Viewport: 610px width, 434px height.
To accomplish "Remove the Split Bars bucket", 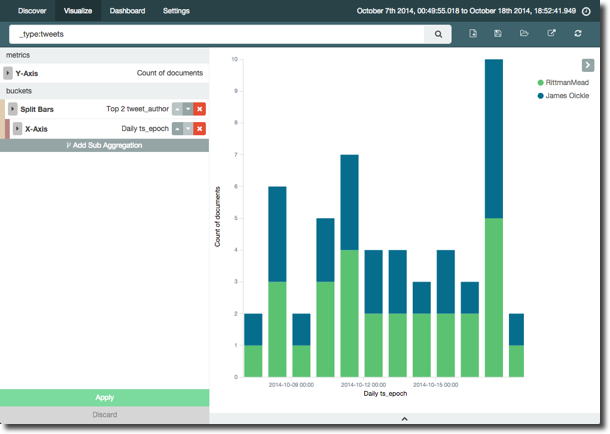I will (200, 108).
